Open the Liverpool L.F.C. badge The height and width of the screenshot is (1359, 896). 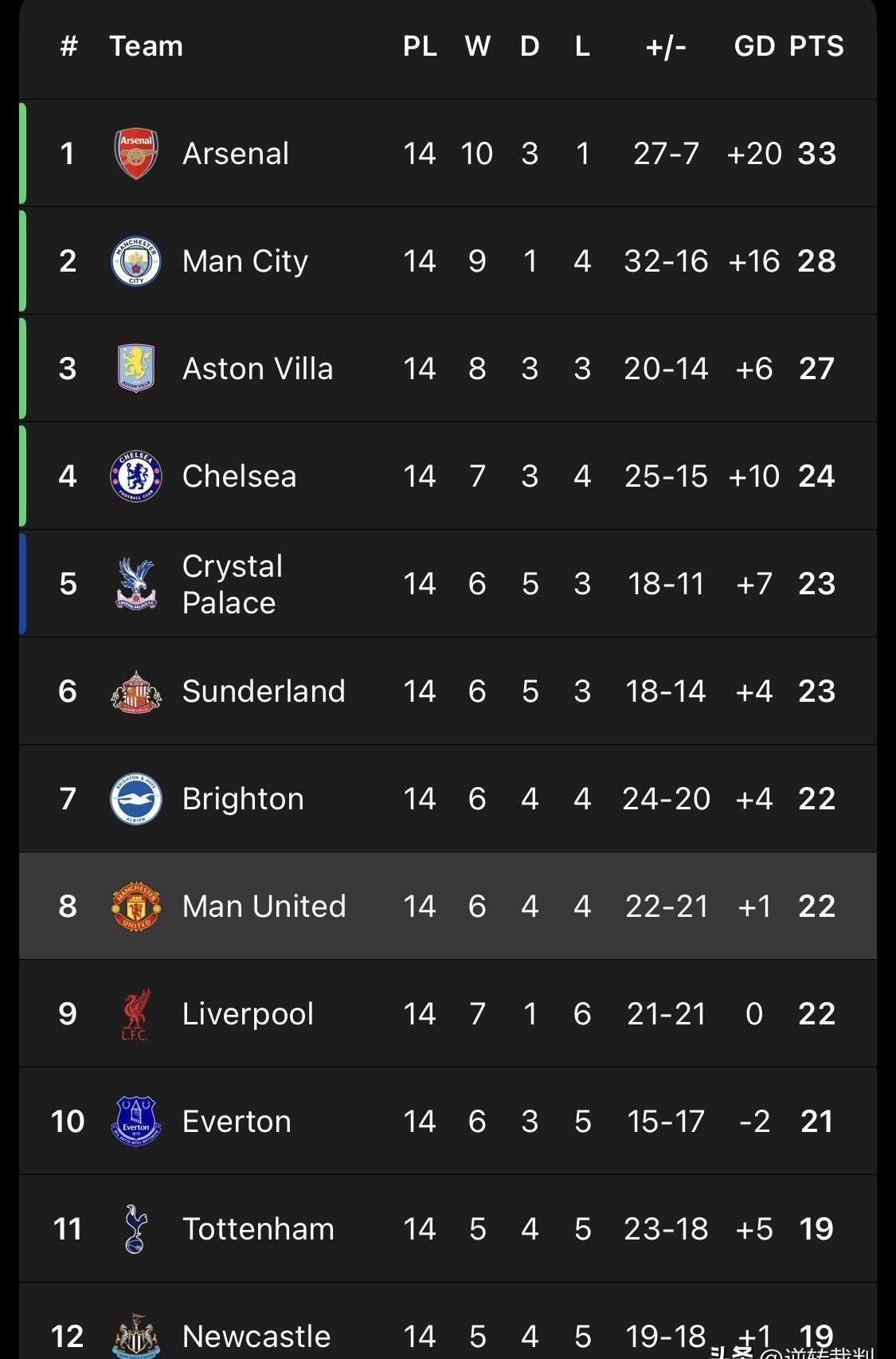pos(135,1014)
